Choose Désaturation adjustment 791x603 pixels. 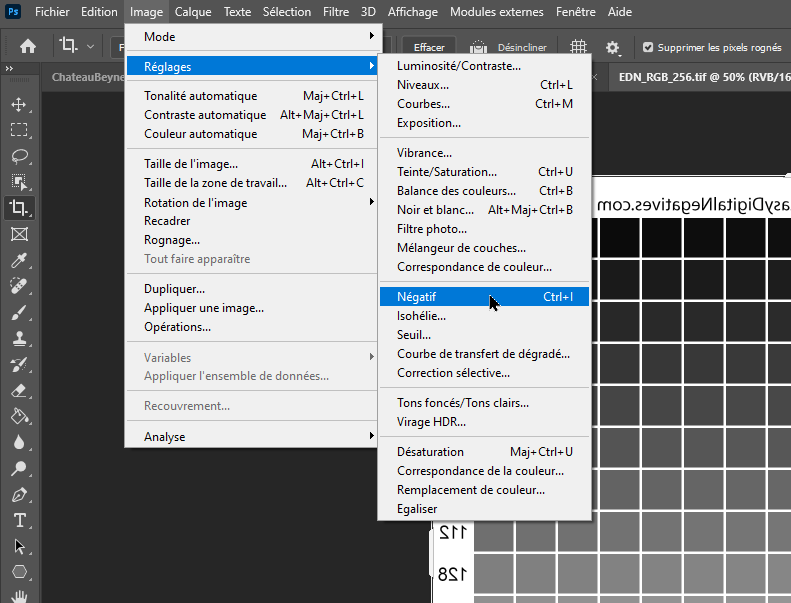point(484,452)
